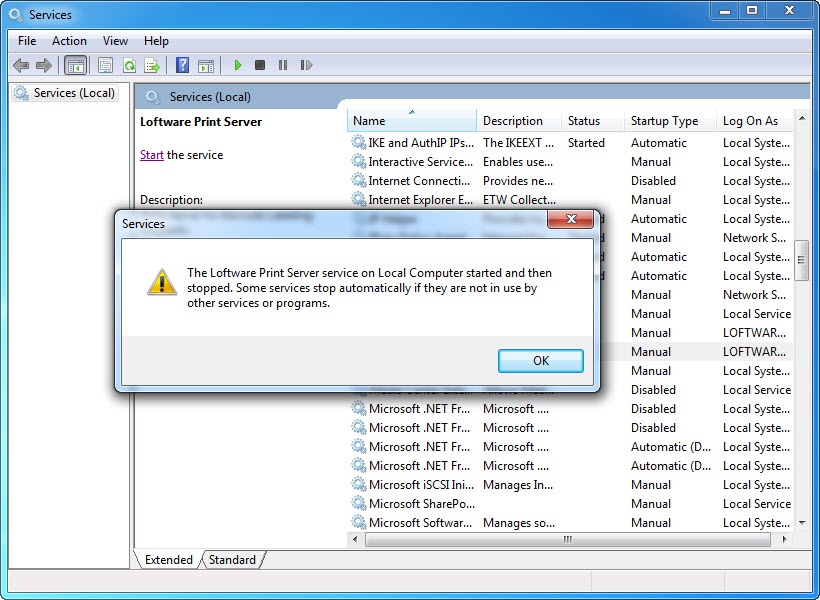Click the "Enables use..." description cell
This screenshot has width=820, height=600.
point(518,162)
